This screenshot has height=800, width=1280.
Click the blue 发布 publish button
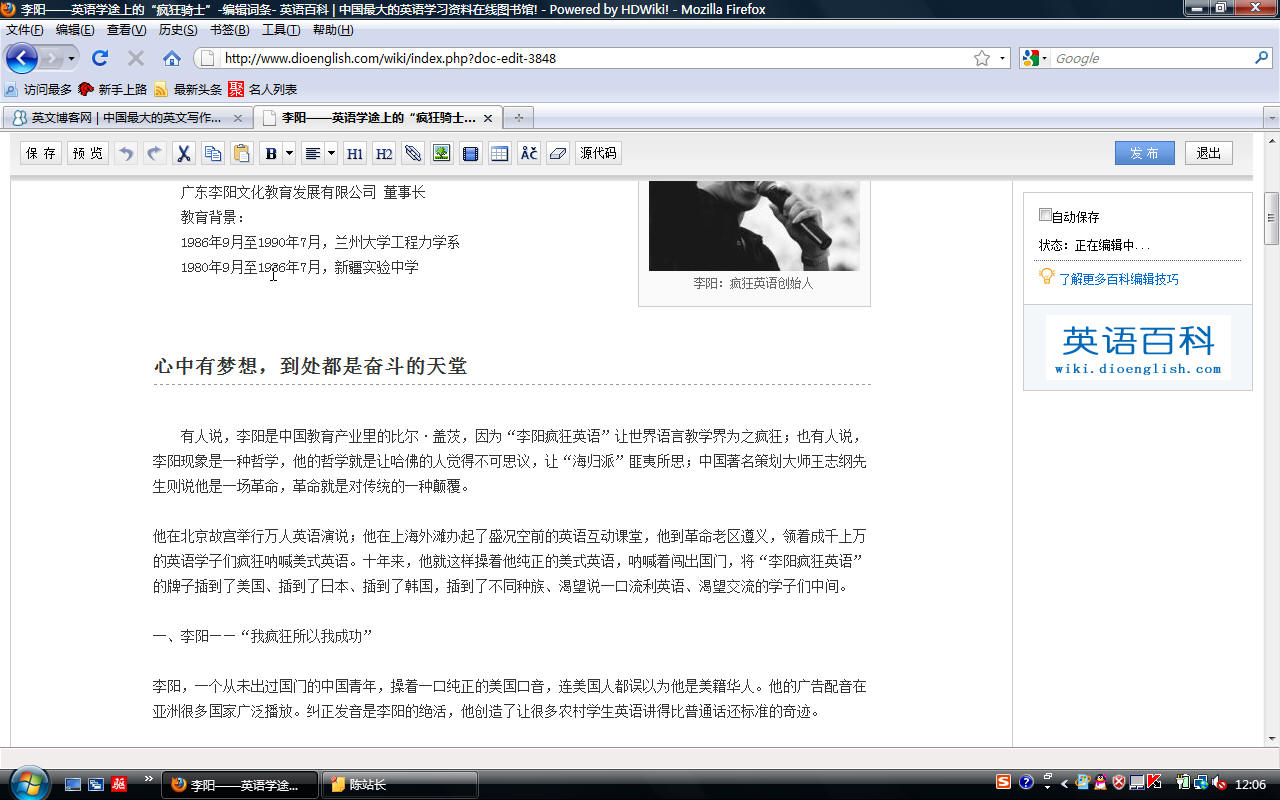1145,153
